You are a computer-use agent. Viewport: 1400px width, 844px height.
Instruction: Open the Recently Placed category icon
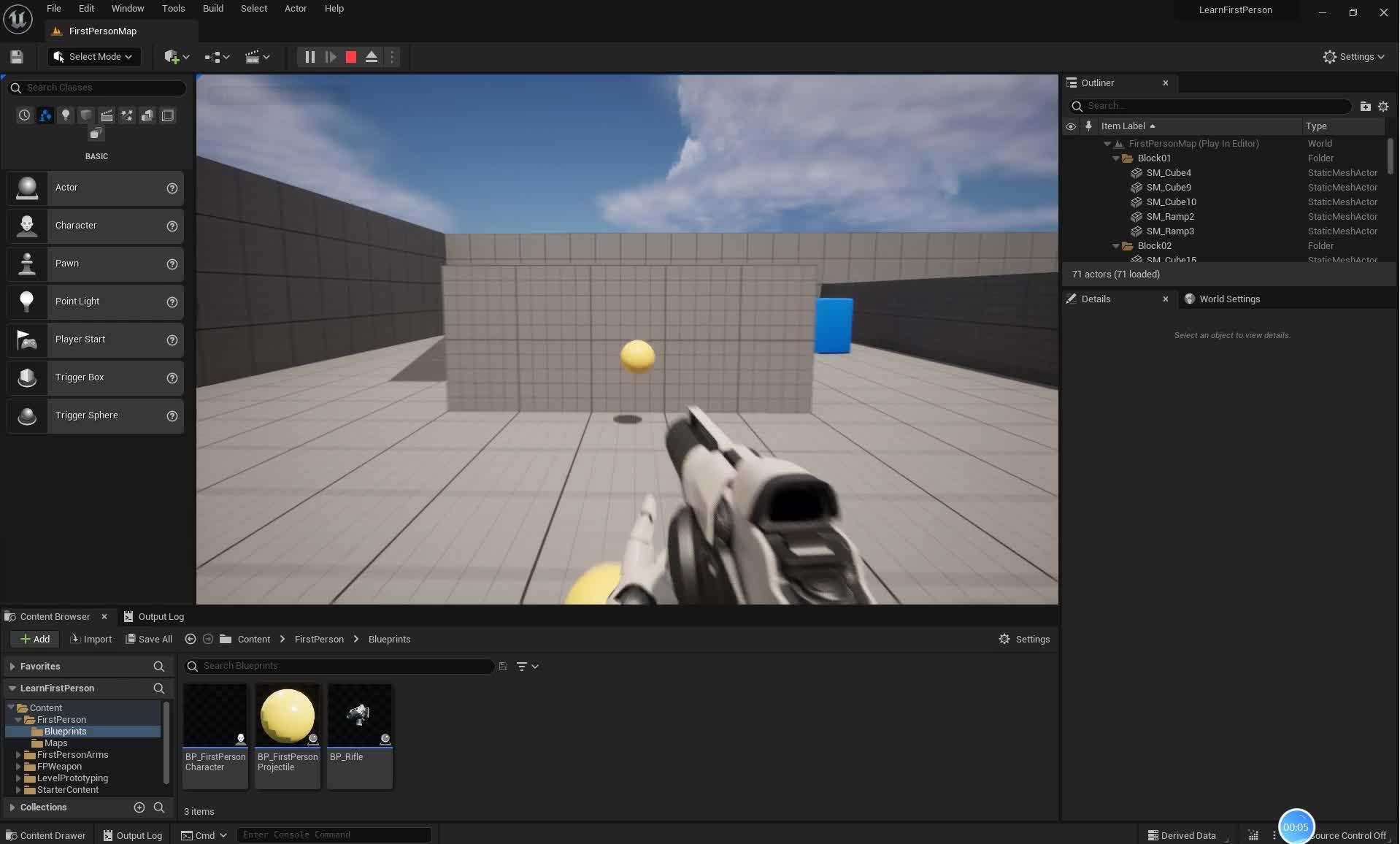(24, 115)
